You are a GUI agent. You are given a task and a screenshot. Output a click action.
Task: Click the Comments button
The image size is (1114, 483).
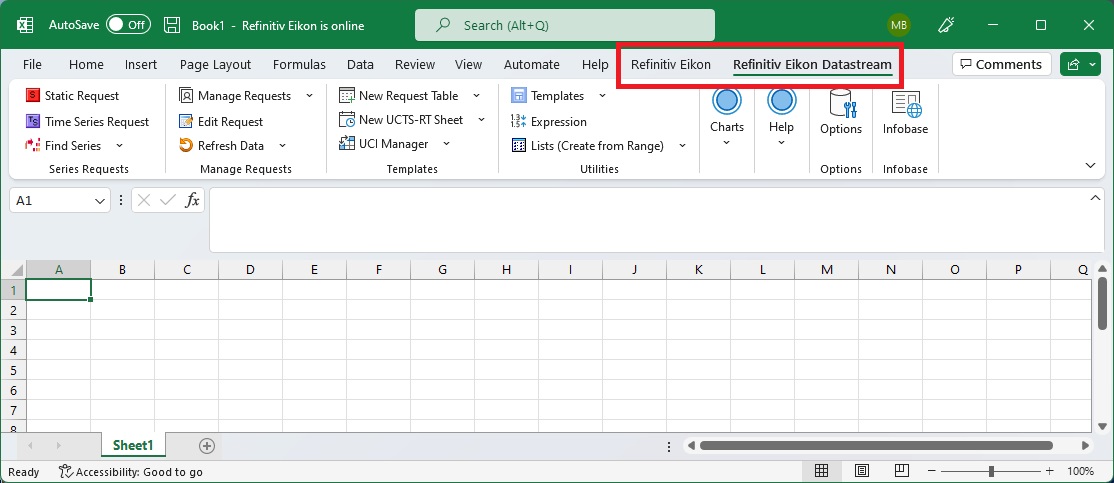pos(1001,65)
